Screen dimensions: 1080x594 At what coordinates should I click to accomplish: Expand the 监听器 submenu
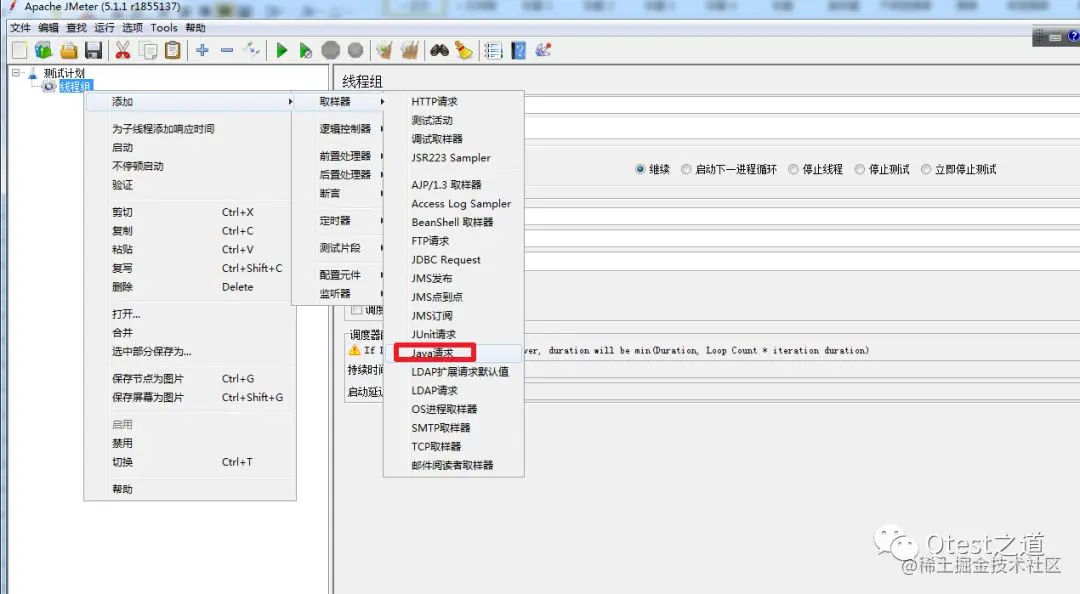pyautogui.click(x=338, y=294)
